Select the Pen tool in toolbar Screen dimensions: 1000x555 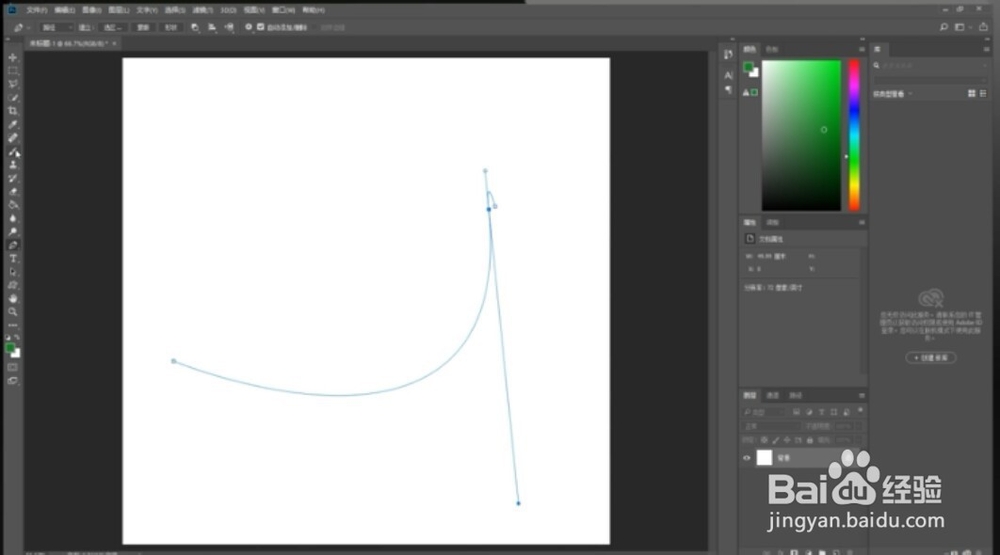click(x=13, y=245)
